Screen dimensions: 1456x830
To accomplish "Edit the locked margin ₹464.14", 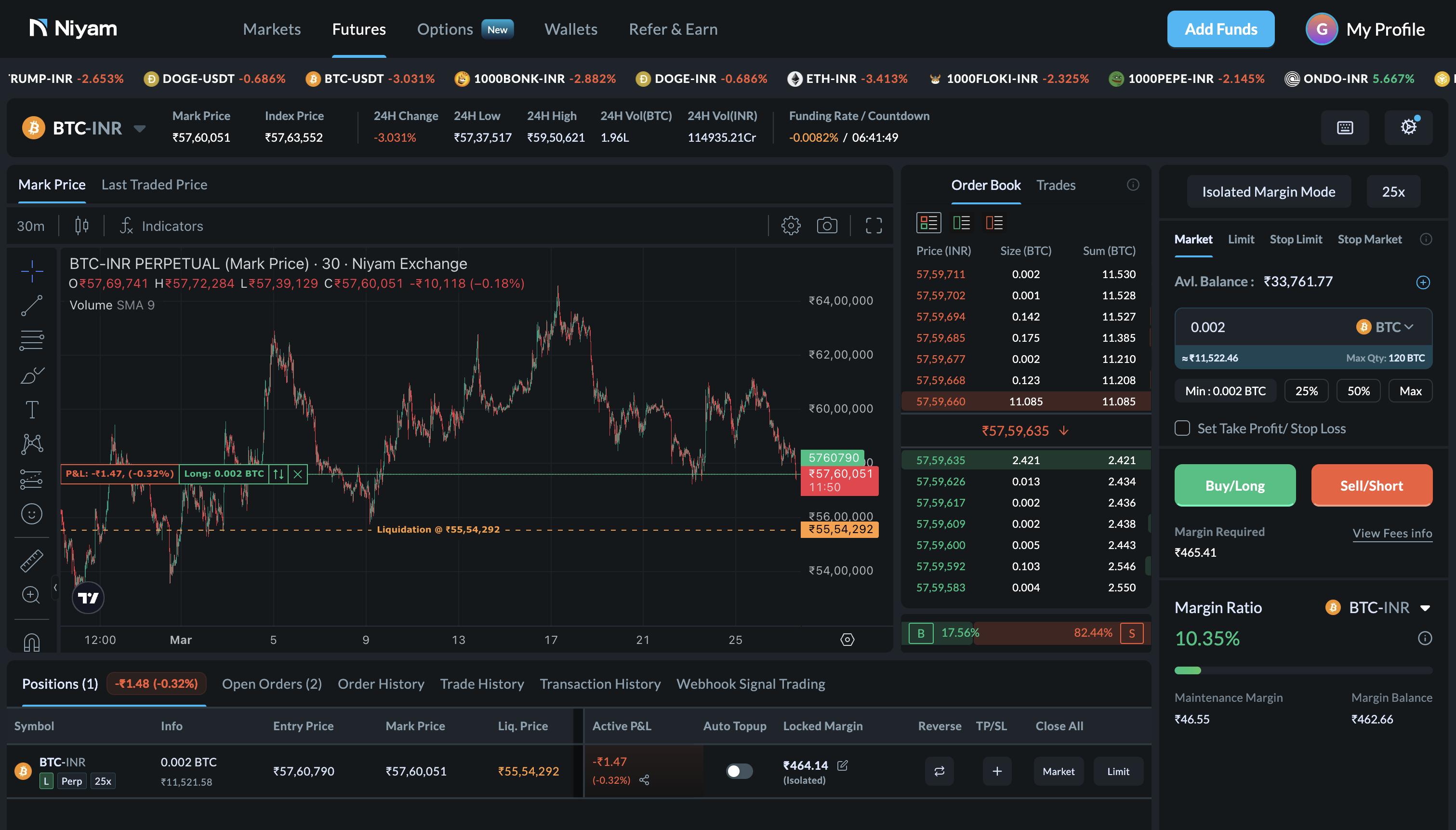I will [843, 765].
